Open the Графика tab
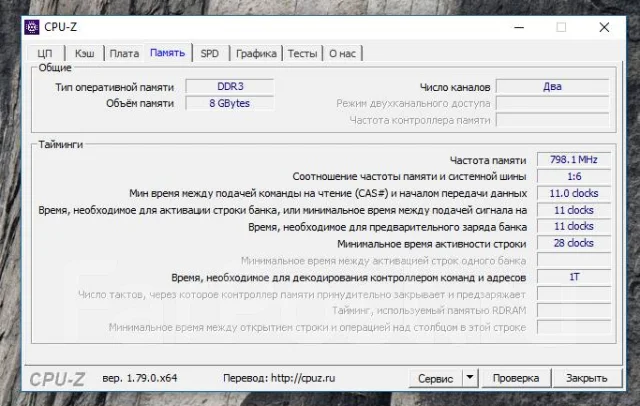Viewport: 640px width, 406px height. pos(256,53)
